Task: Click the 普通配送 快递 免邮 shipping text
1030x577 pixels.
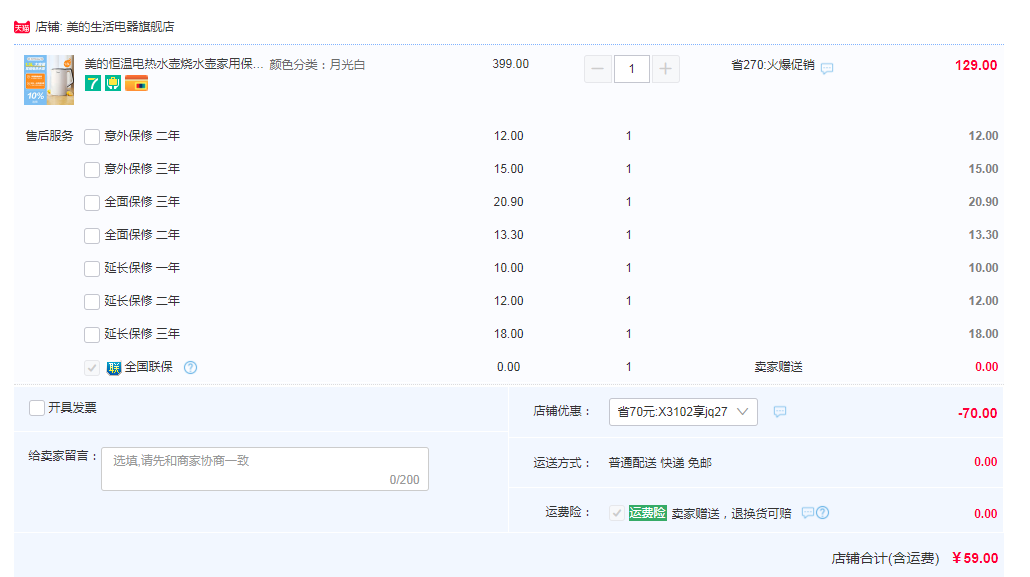Action: 660,463
